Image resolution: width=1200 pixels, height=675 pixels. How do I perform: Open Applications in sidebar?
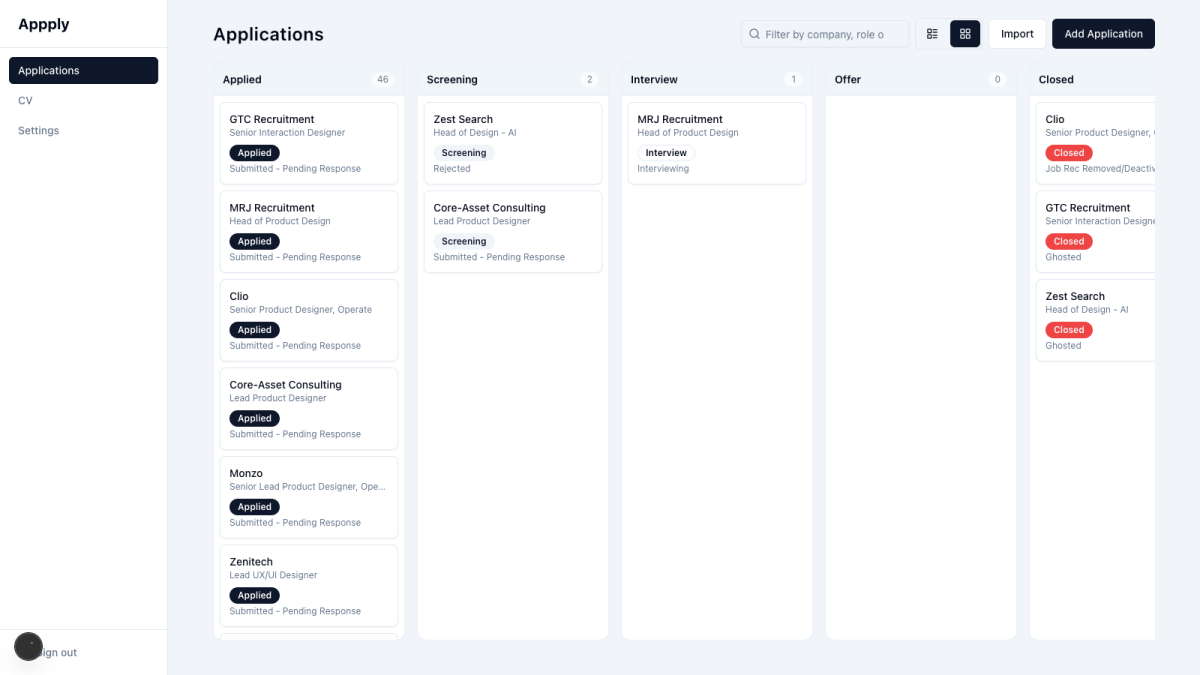coord(83,70)
